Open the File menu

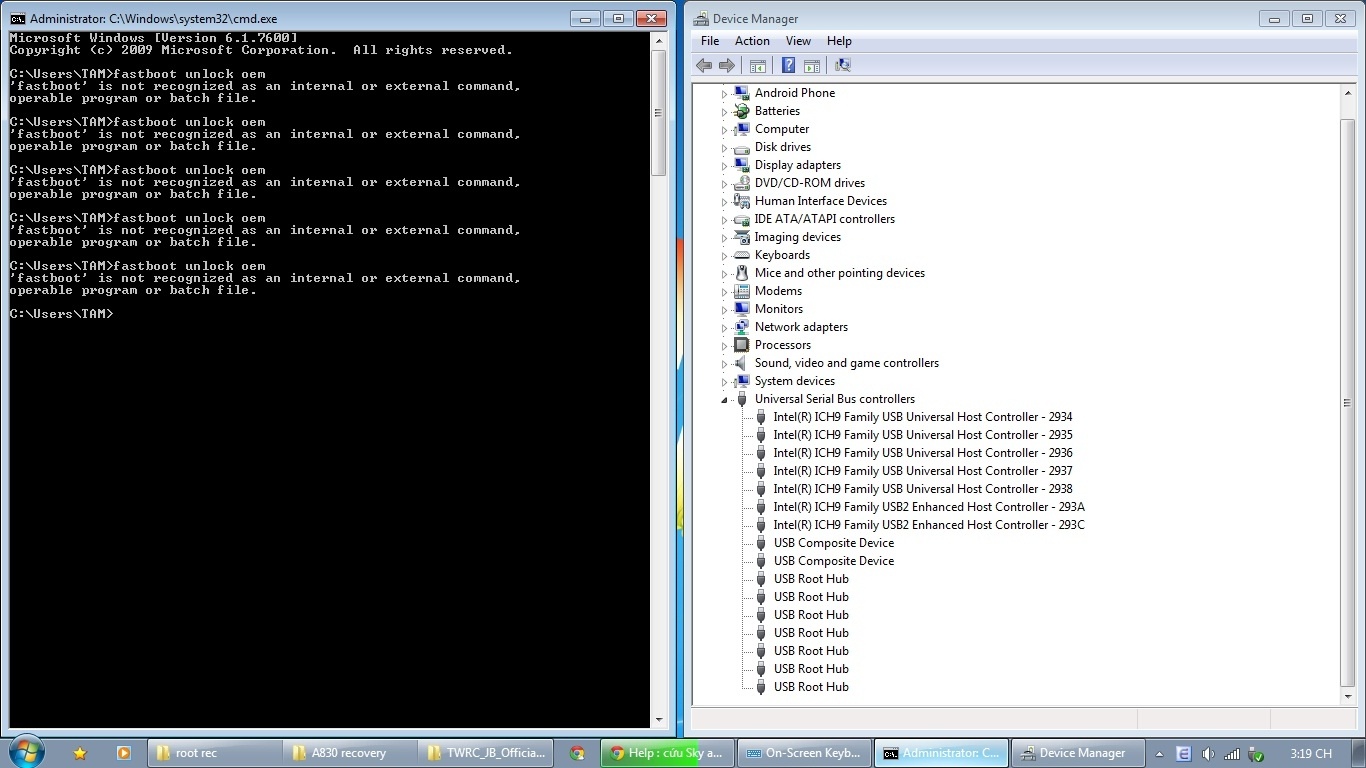coord(710,41)
